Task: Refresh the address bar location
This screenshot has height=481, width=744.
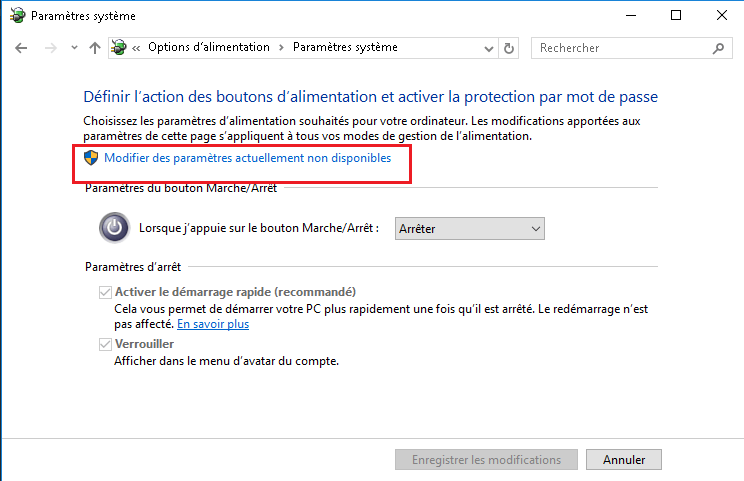Action: pos(509,48)
